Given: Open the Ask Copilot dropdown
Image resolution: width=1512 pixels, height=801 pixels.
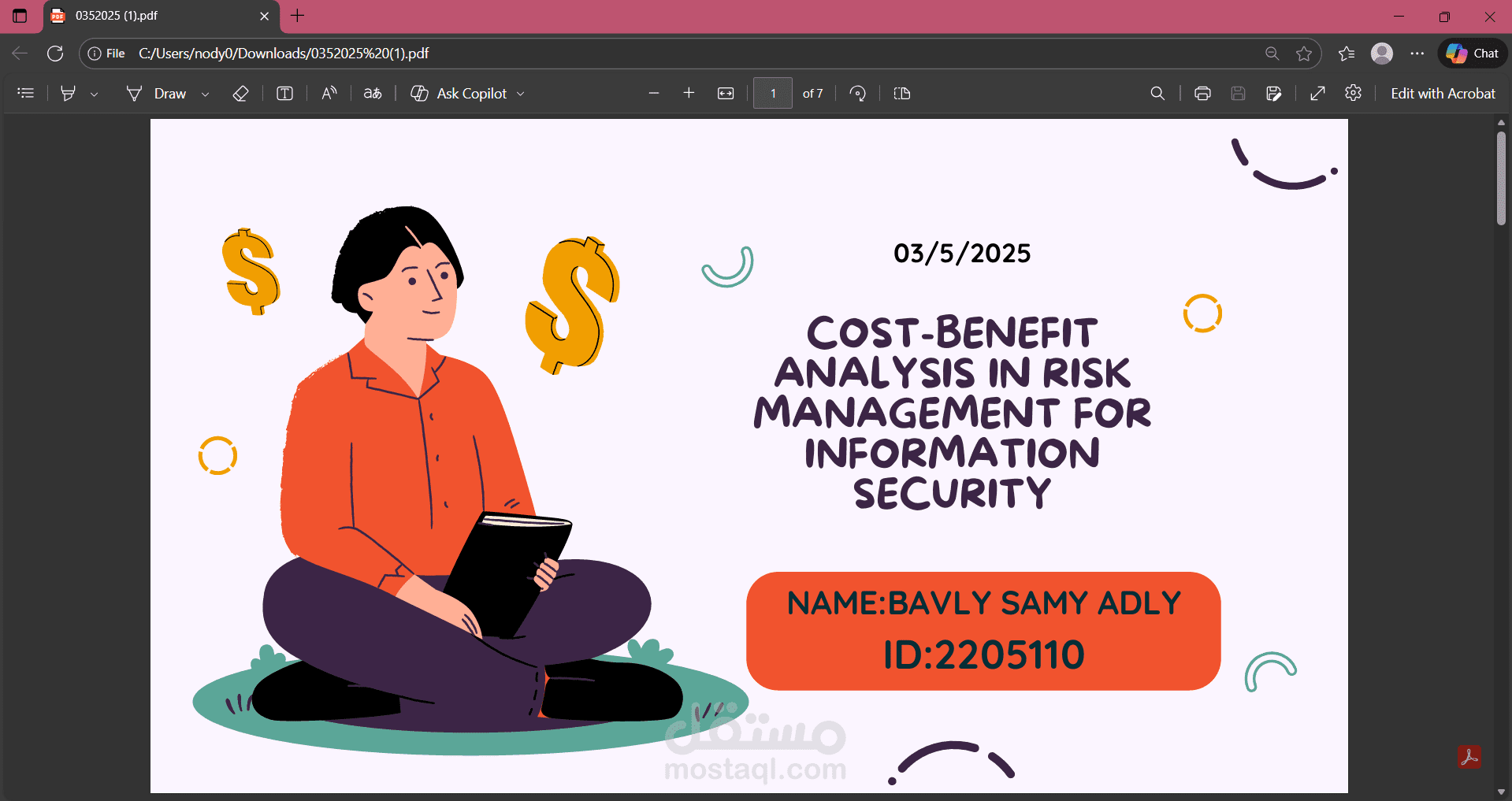Looking at the screenshot, I should (521, 93).
